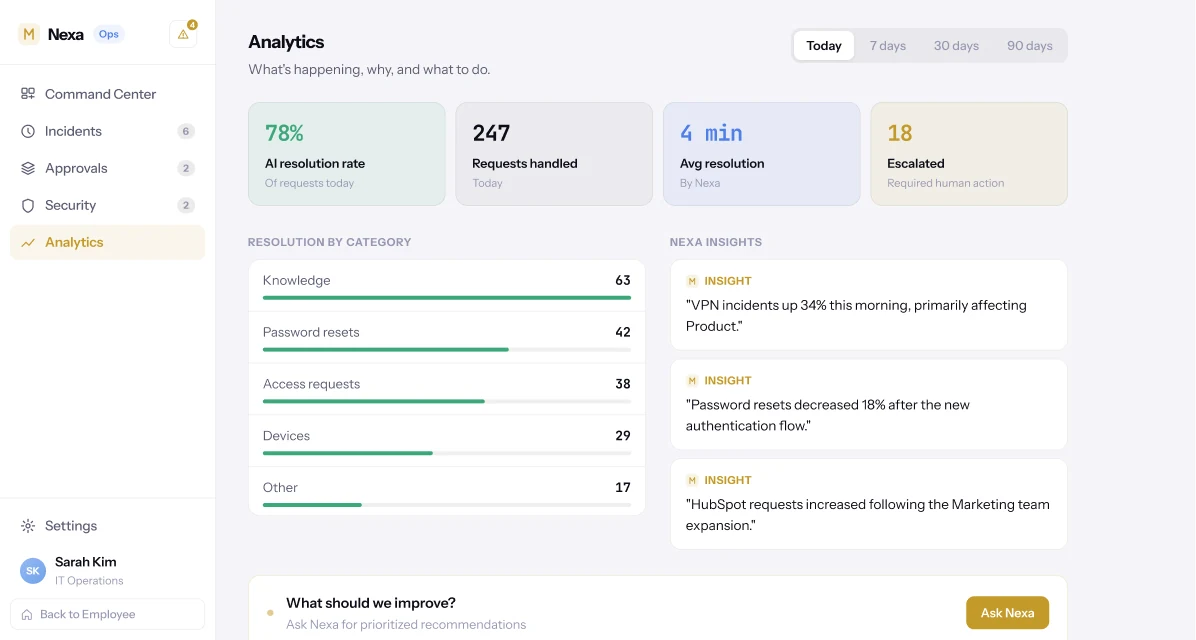Click the Avg resolution card
This screenshot has width=1196, height=640.
click(762, 154)
